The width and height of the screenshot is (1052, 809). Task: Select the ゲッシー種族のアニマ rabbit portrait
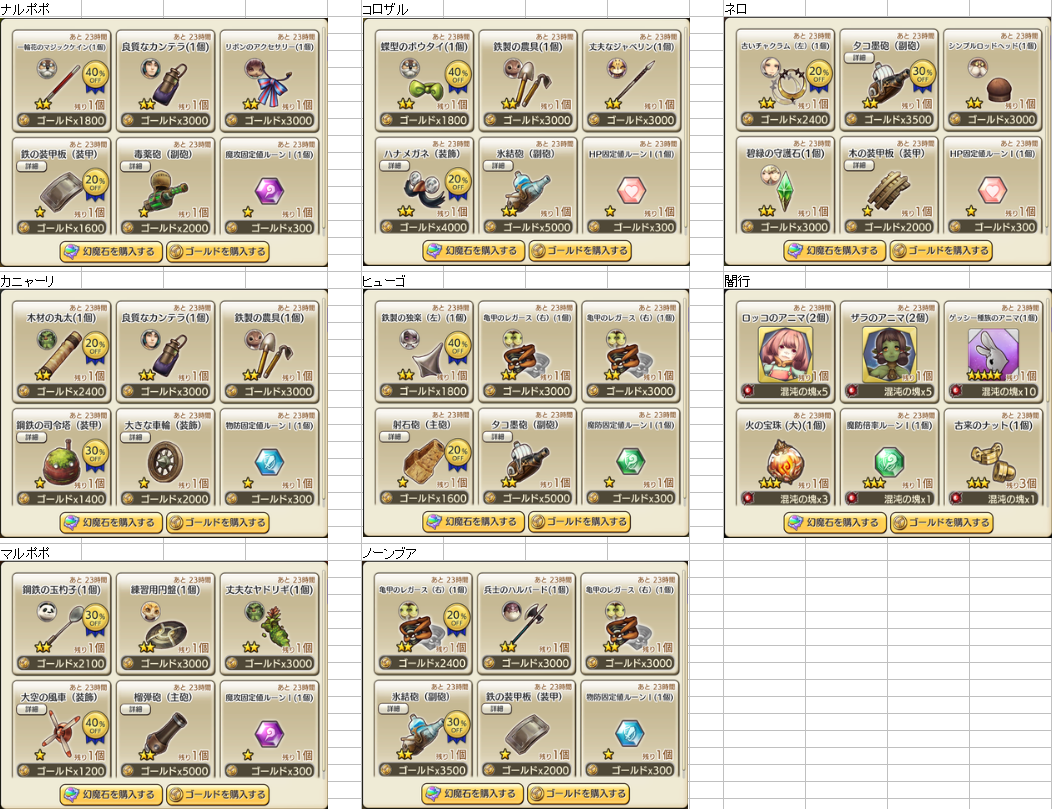tap(993, 354)
